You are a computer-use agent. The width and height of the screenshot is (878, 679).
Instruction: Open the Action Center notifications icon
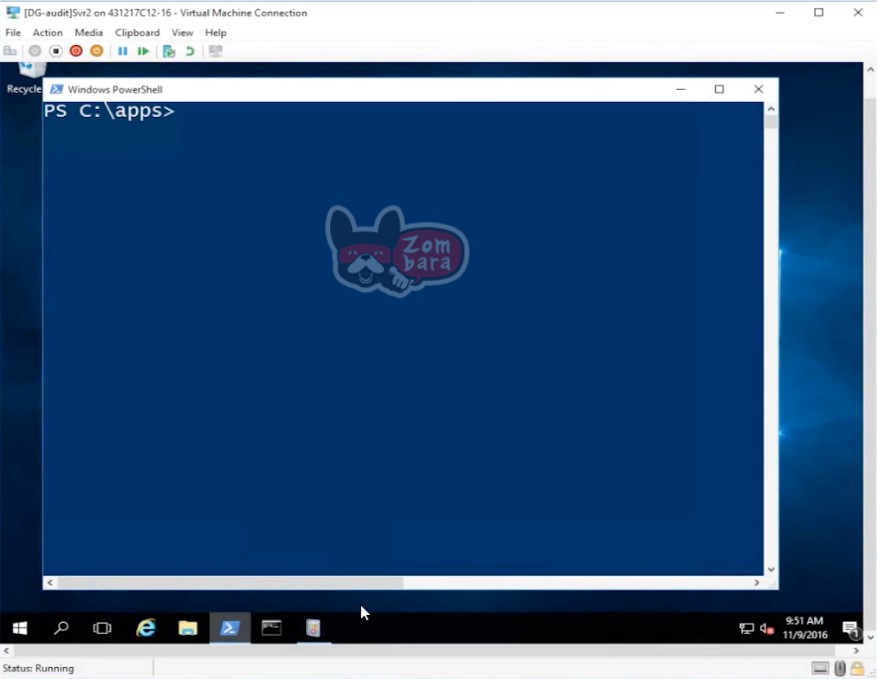coord(851,629)
